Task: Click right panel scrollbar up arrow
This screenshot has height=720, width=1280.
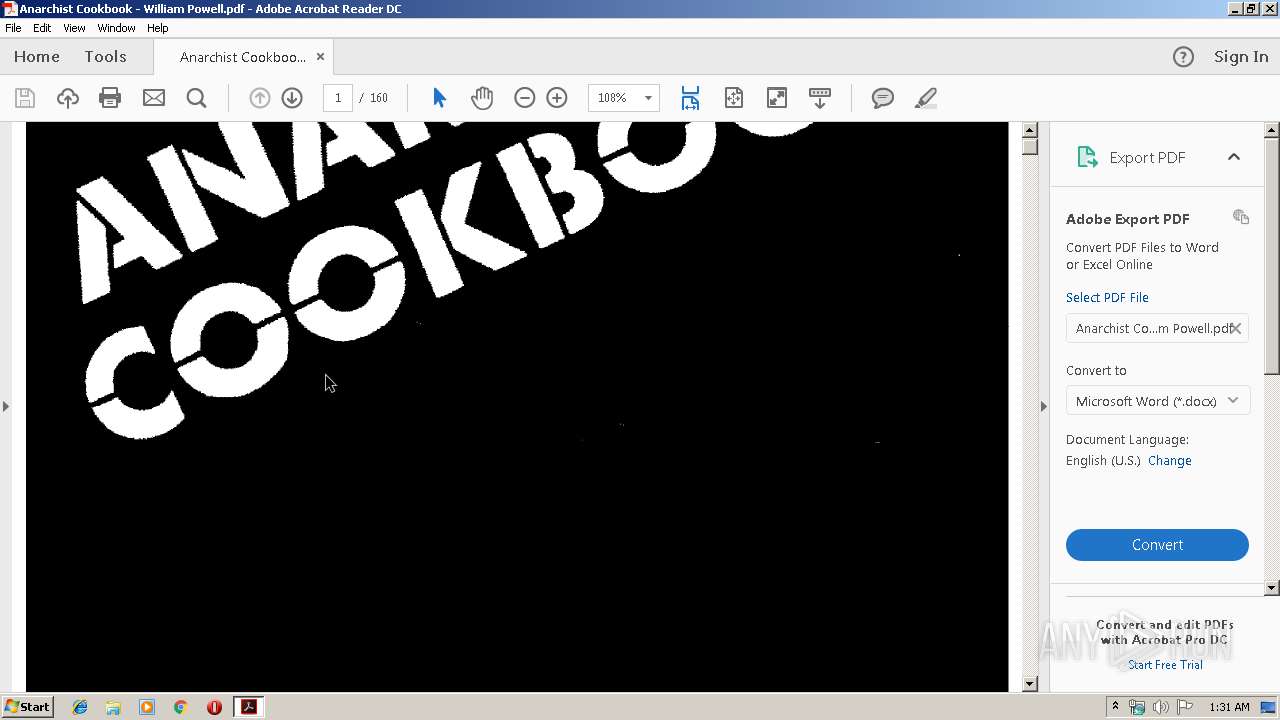Action: [x=1272, y=130]
